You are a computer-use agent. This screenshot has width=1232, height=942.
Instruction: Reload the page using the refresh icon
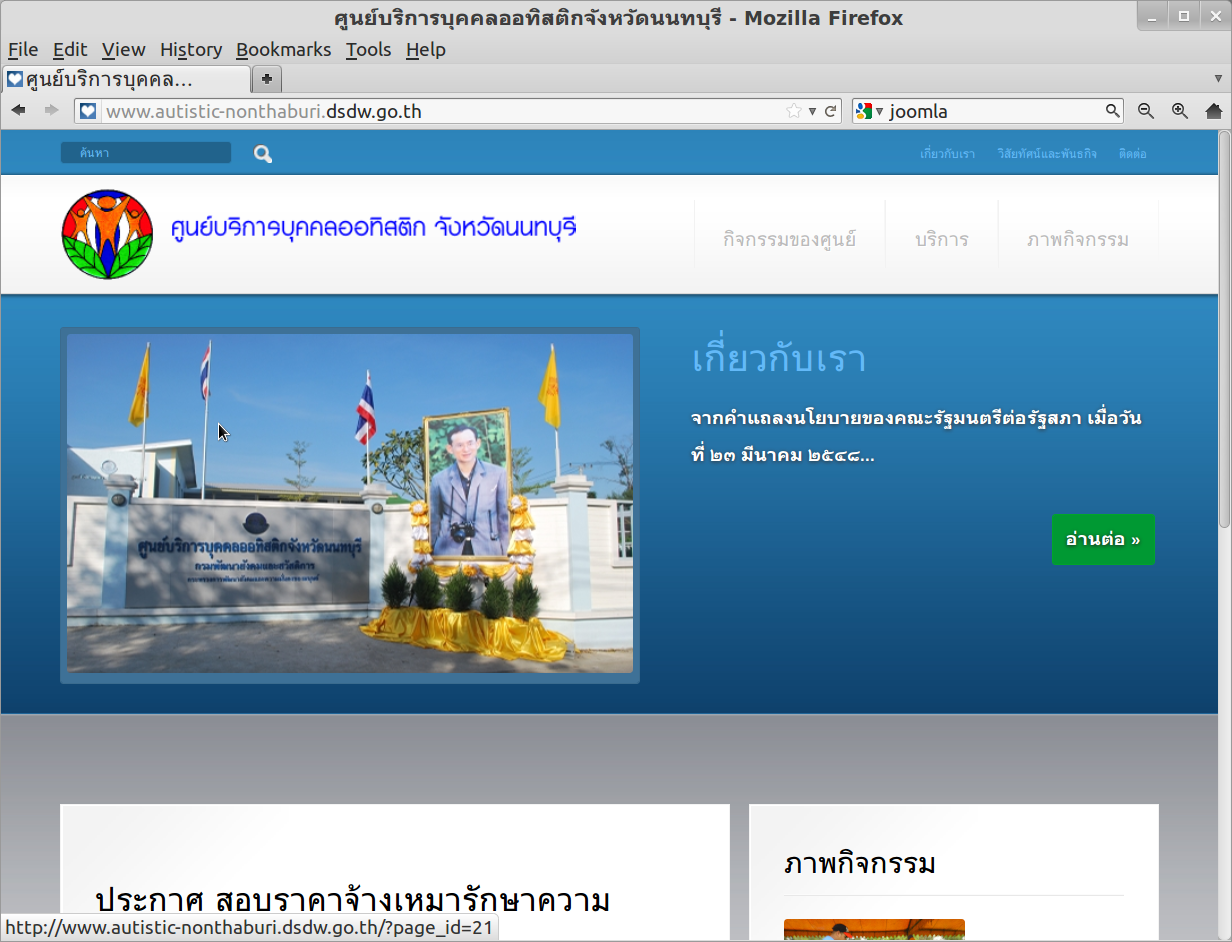pyautogui.click(x=830, y=111)
